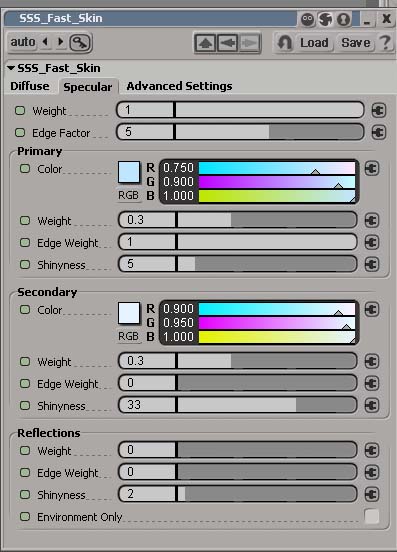The height and width of the screenshot is (552, 397).
Task: Switch to the Diffuse tab
Action: [x=30, y=86]
